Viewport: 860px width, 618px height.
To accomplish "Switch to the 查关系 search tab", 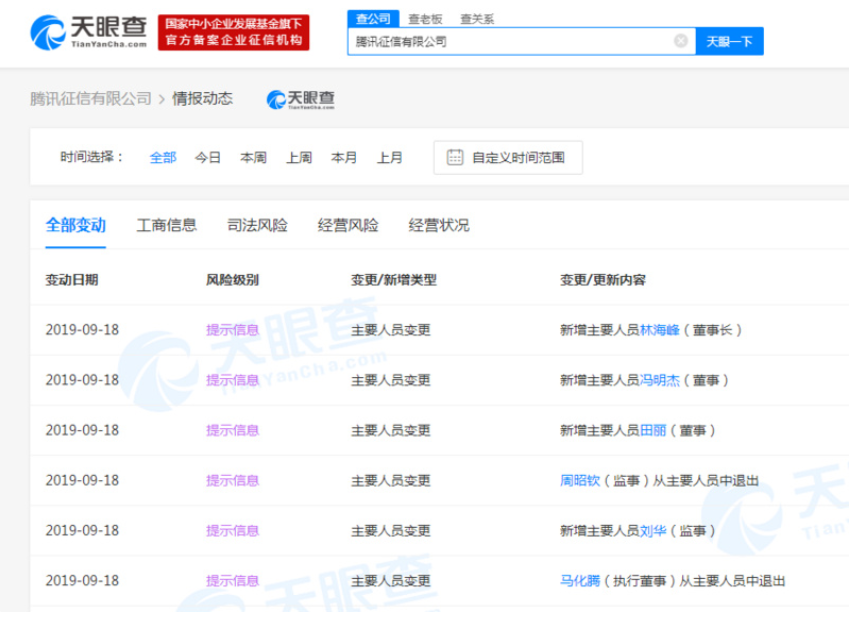I will pos(477,19).
